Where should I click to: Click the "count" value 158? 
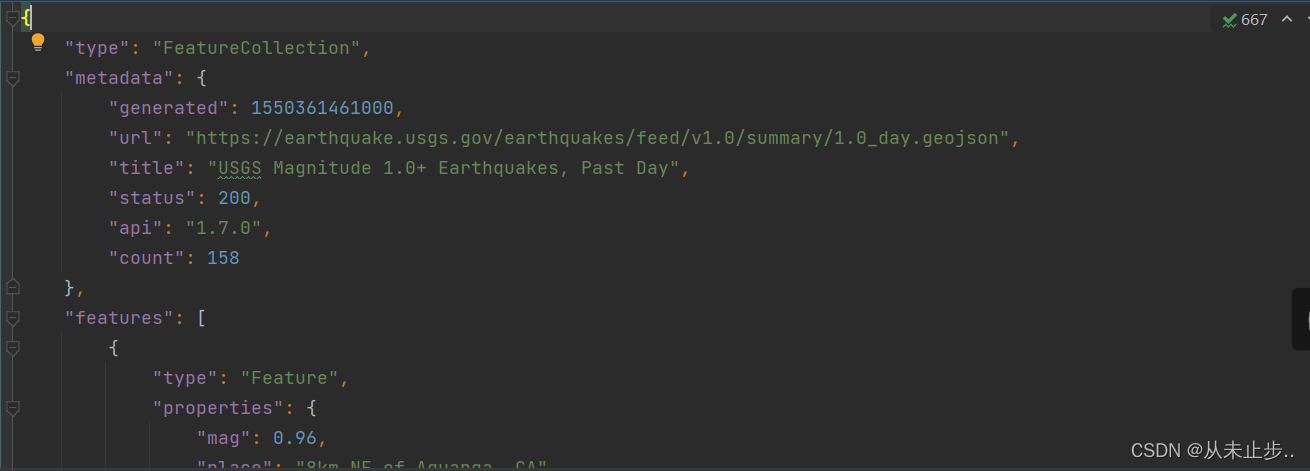click(223, 258)
